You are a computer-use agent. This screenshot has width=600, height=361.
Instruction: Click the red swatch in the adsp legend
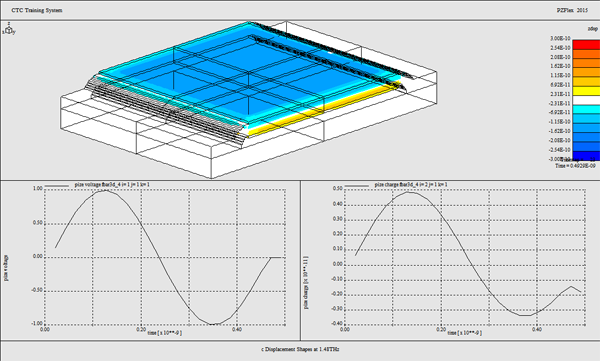(x=586, y=44)
